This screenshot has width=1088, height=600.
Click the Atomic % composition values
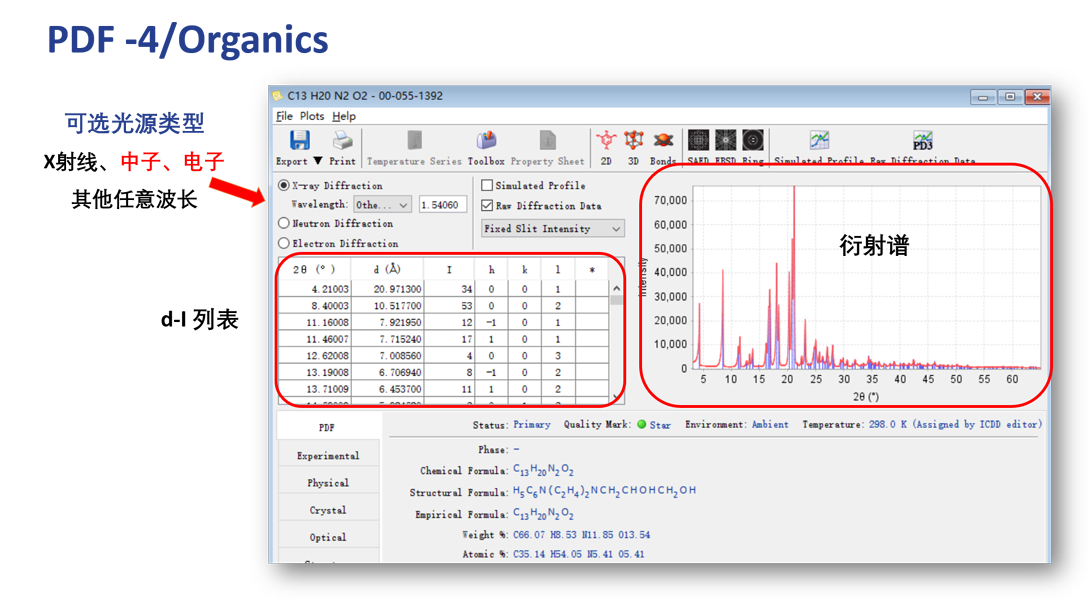(579, 554)
